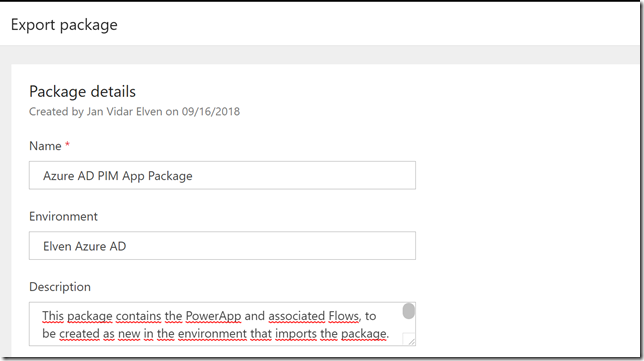Click the red required asterisk beside Name
The height and width of the screenshot is (361, 644).
click(x=67, y=144)
